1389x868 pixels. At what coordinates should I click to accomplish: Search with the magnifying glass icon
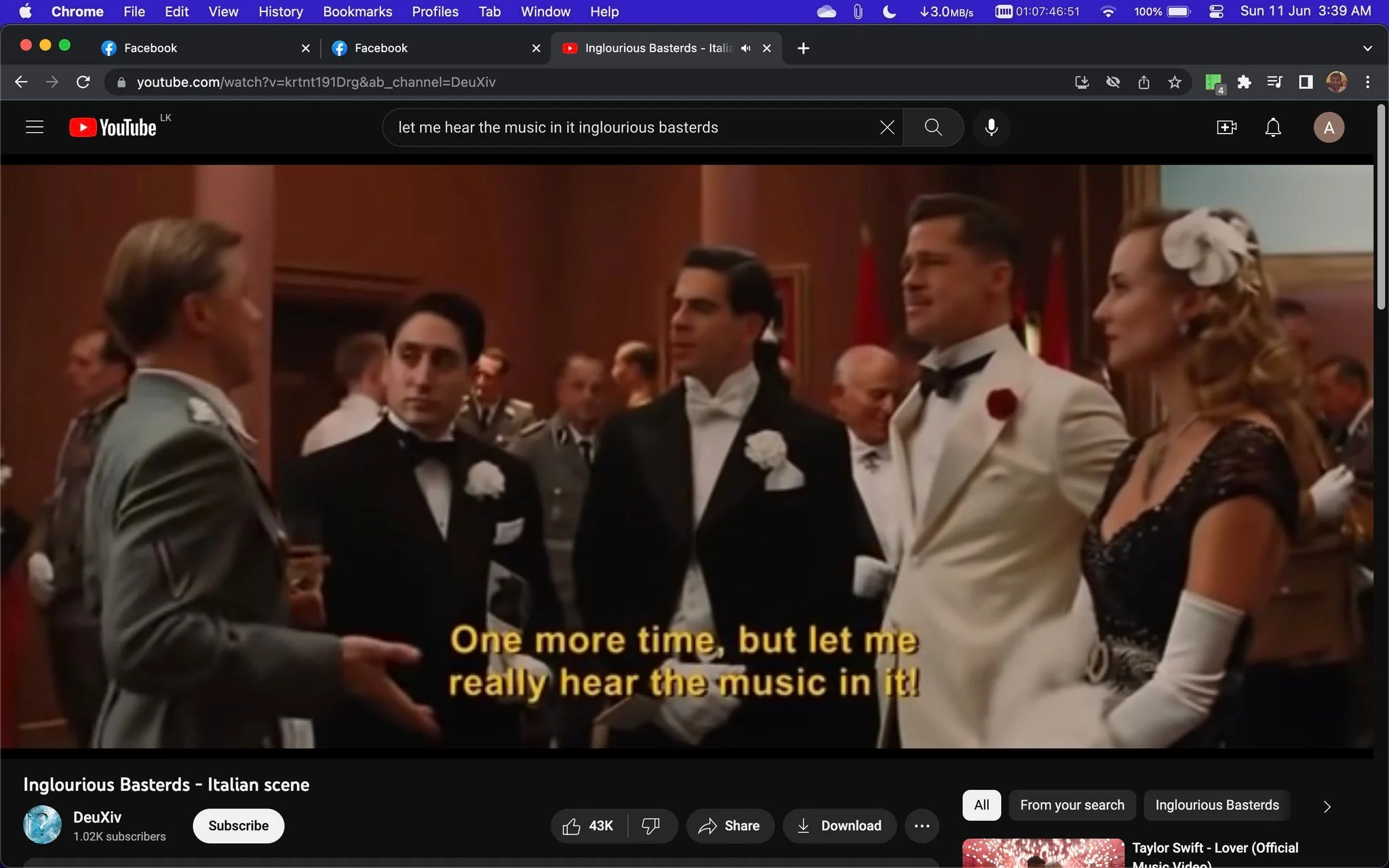(933, 127)
